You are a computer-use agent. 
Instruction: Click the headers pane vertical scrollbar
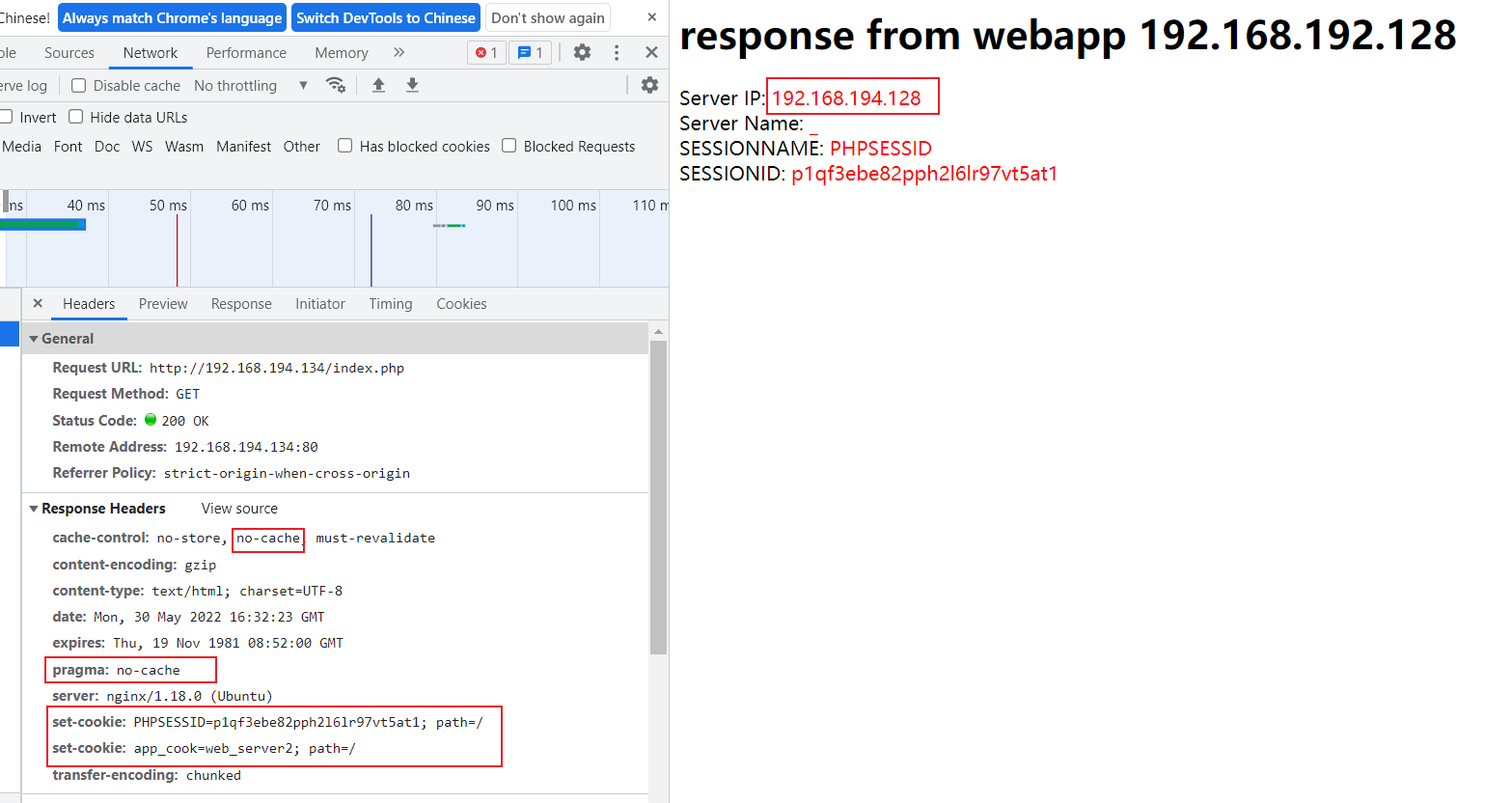(659, 497)
